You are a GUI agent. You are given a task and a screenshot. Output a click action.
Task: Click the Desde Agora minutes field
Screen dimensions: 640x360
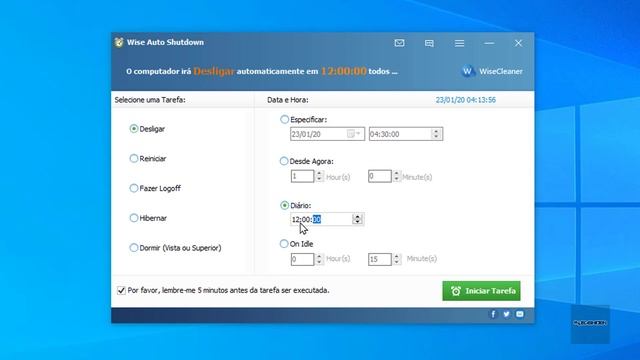pyautogui.click(x=380, y=176)
